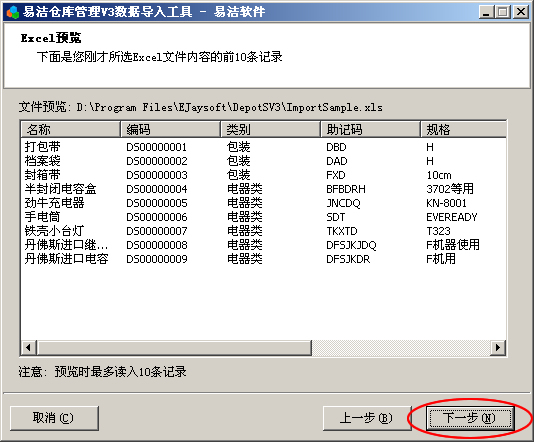Click the 类别 column header
The width and height of the screenshot is (534, 442).
tap(270, 130)
